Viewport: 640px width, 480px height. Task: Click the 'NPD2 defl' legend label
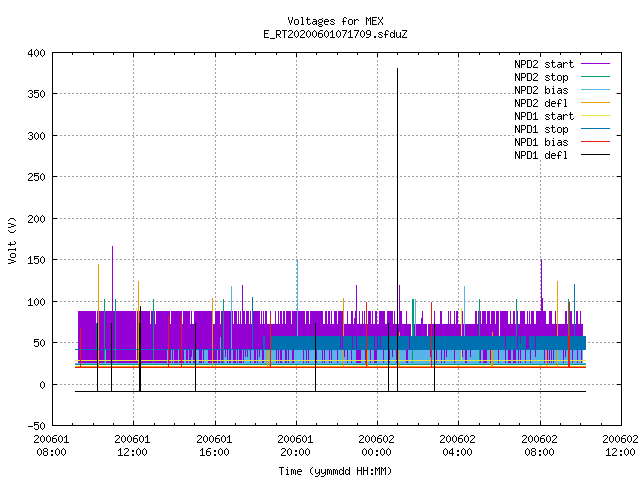pyautogui.click(x=541, y=103)
